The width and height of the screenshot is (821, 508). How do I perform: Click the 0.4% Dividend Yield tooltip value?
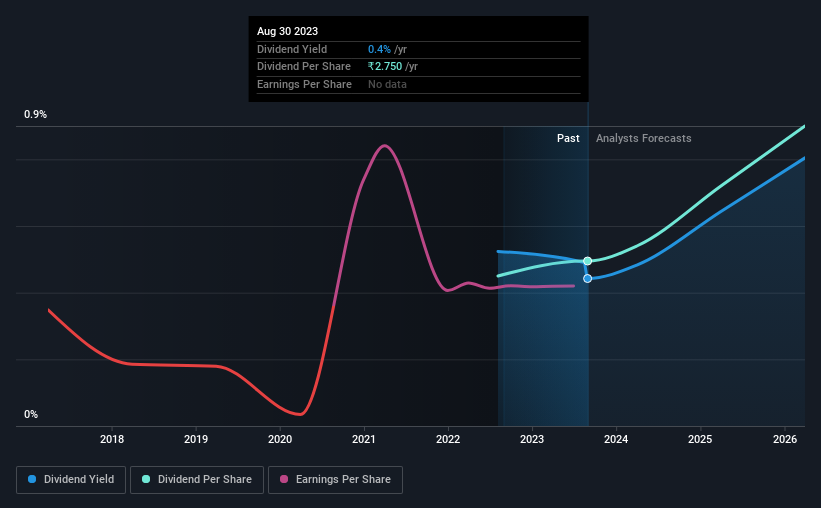[379, 49]
